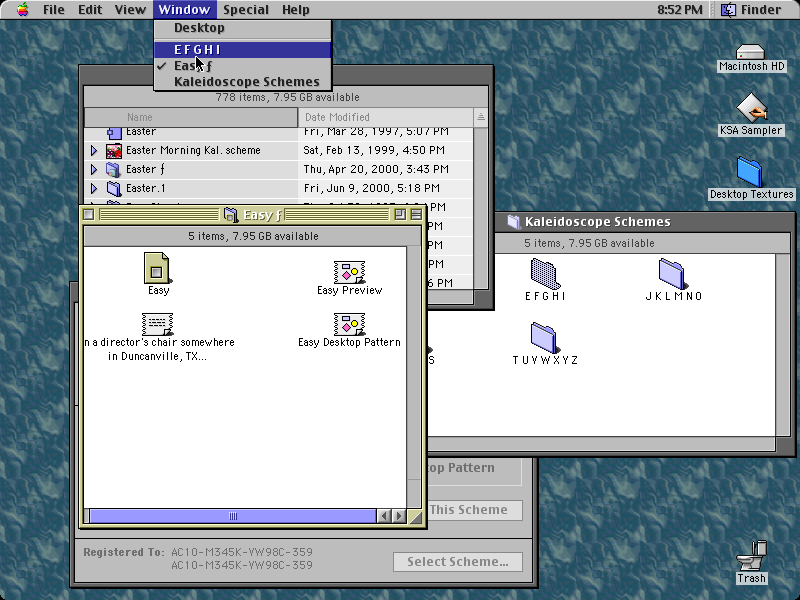Viewport: 800px width, 600px height.
Task: Sort list by Name column header
Action: (x=191, y=117)
